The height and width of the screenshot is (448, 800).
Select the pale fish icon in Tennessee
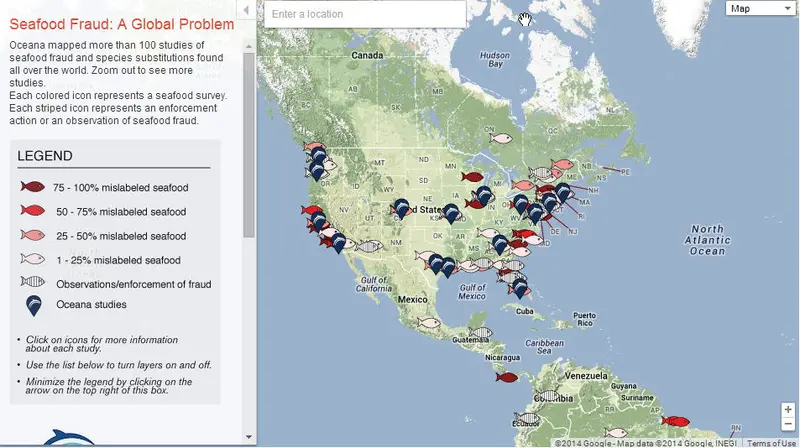click(x=488, y=233)
